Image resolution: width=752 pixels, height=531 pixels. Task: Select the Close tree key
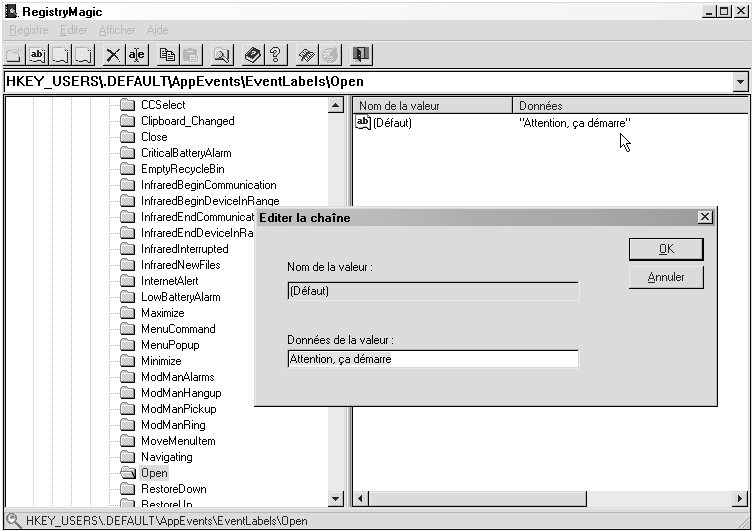click(154, 137)
